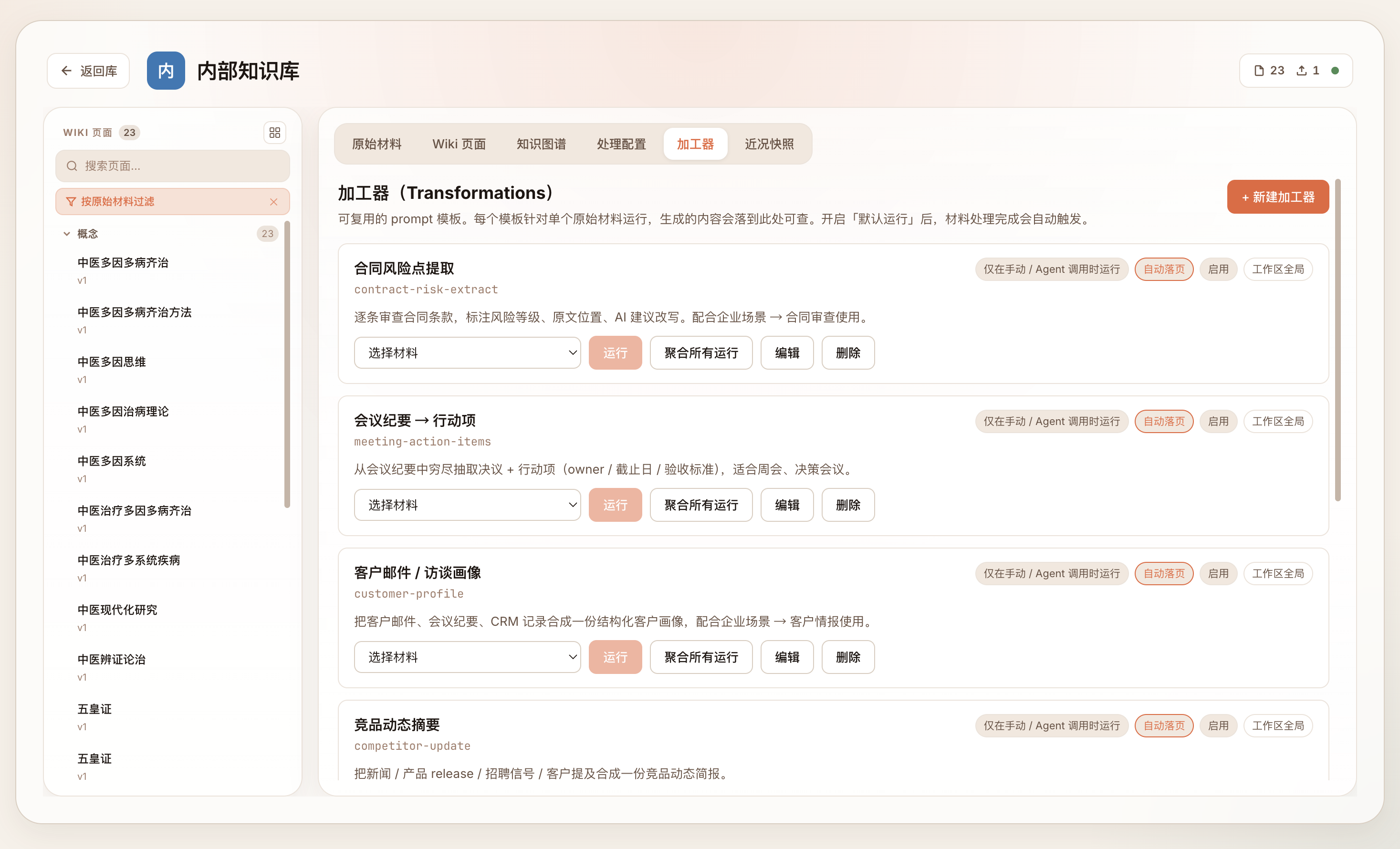Edit the 会议纪要 → 行动项 transformation

(x=787, y=505)
